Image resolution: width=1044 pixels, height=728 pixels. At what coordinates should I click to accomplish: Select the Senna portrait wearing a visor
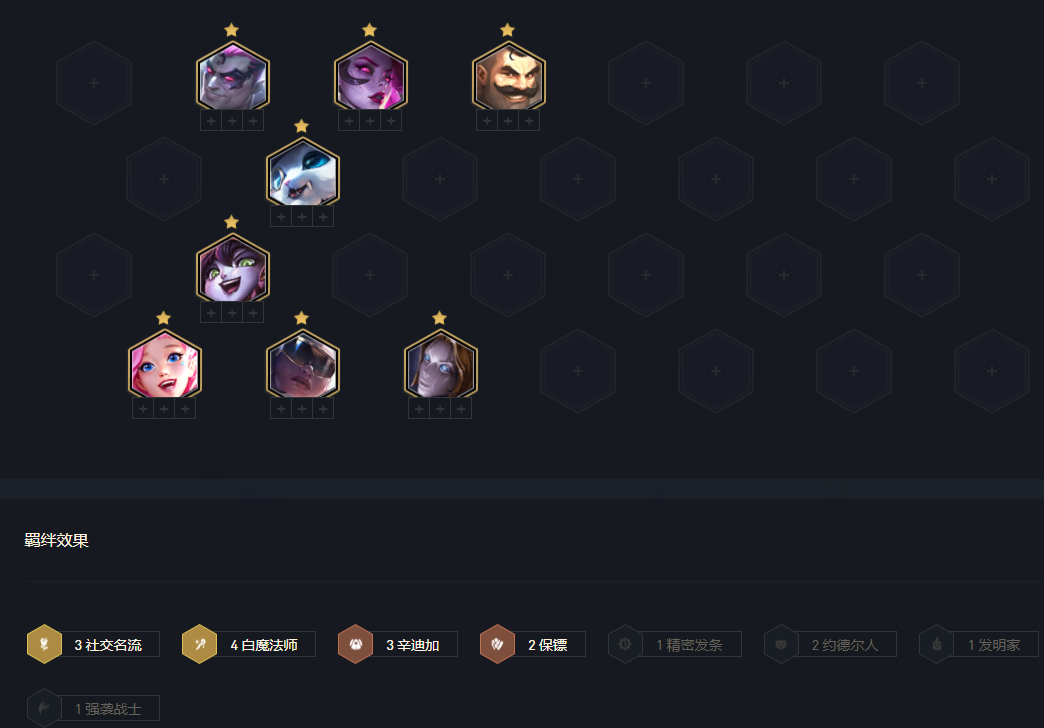coord(303,364)
